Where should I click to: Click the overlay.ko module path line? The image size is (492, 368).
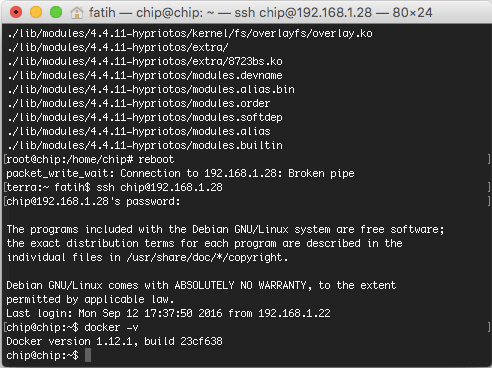click(190, 33)
